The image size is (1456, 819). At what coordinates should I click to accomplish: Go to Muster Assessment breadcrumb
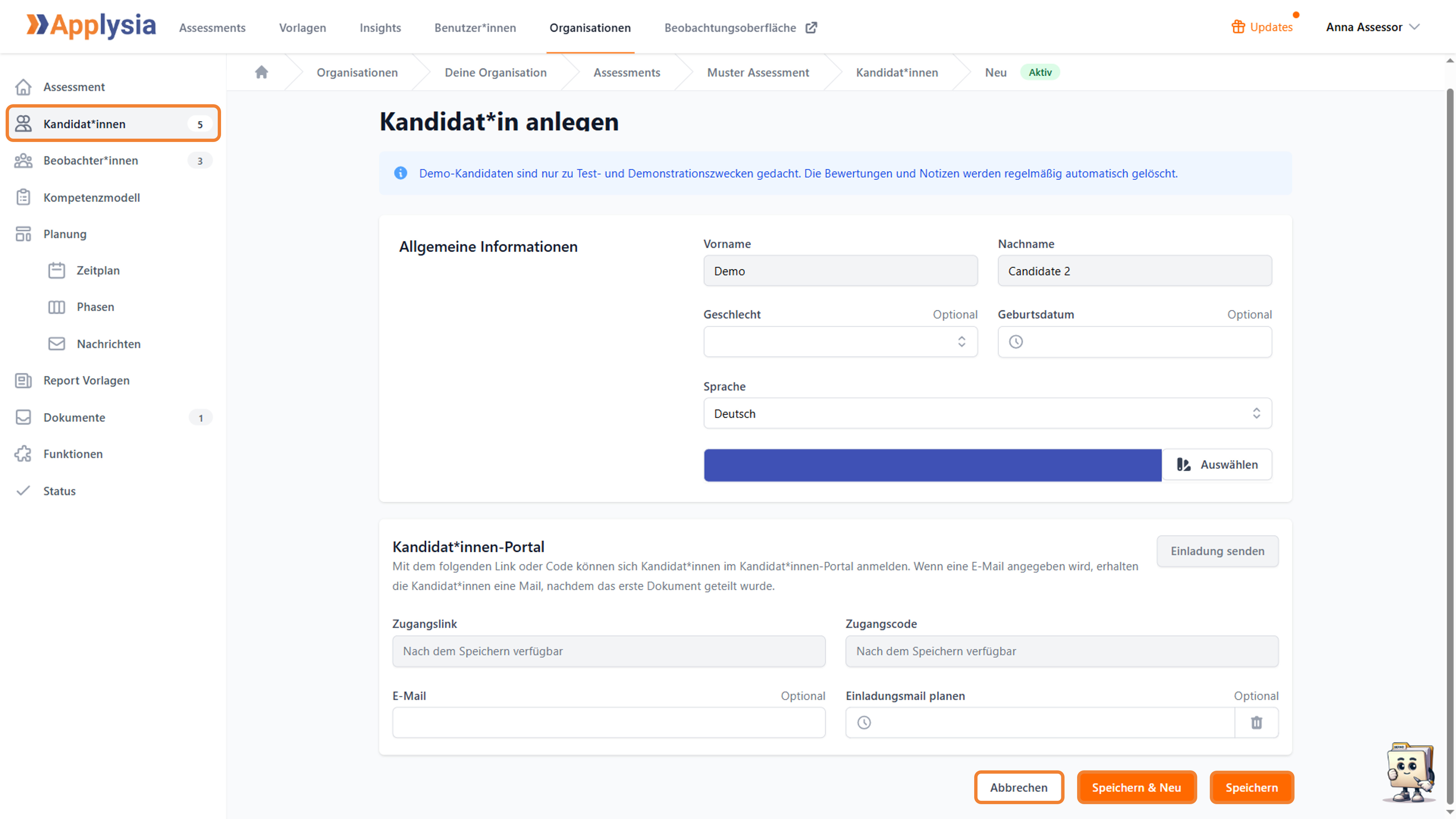758,72
